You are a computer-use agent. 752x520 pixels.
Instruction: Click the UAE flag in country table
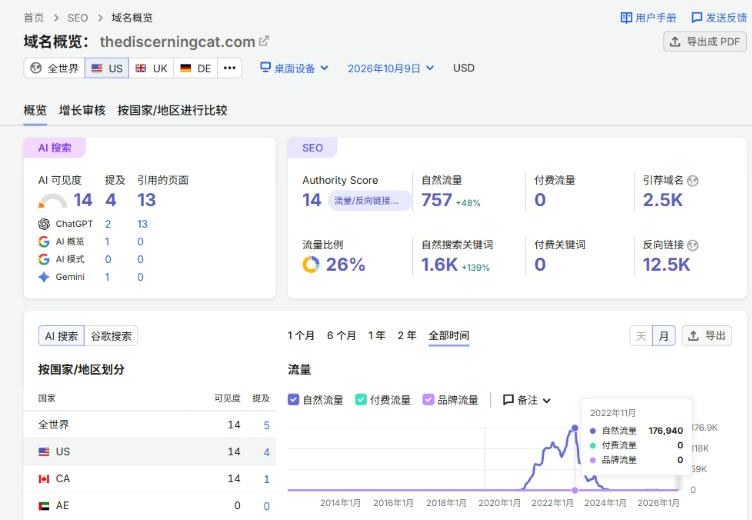44,506
